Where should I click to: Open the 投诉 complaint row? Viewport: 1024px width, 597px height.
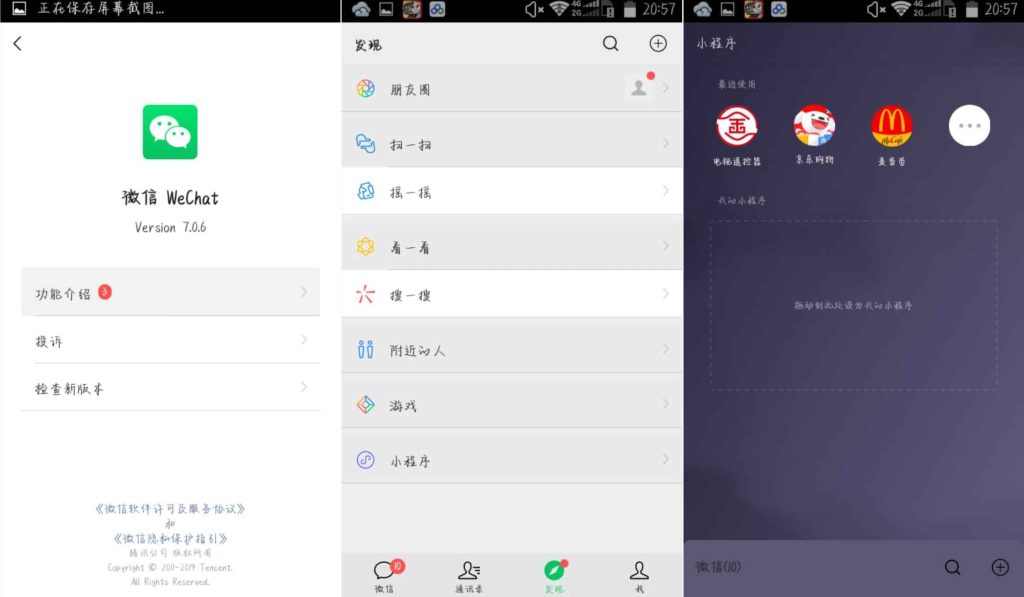170,340
